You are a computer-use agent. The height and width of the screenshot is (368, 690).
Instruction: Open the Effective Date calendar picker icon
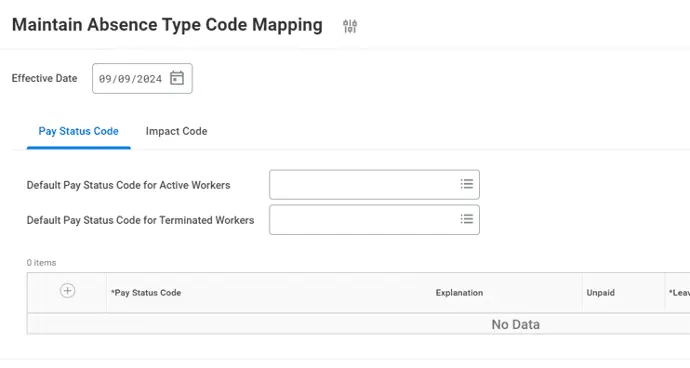coord(177,78)
